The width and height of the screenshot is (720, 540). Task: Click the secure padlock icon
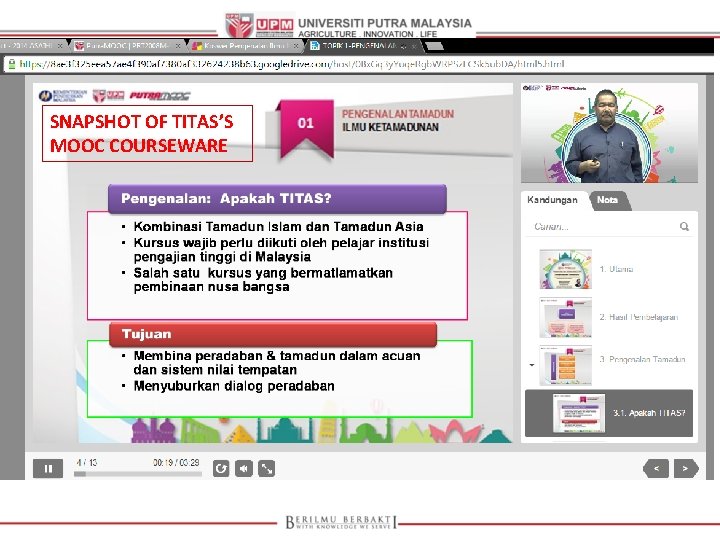tap(11, 64)
